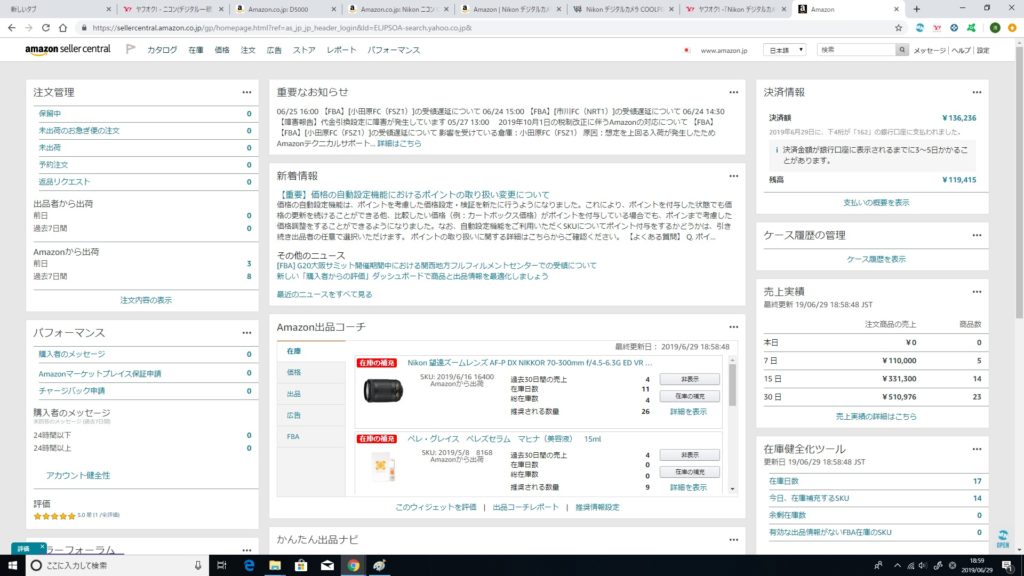Click 最近のニュースをすべて見る link
1024x576 pixels.
tap(325, 295)
